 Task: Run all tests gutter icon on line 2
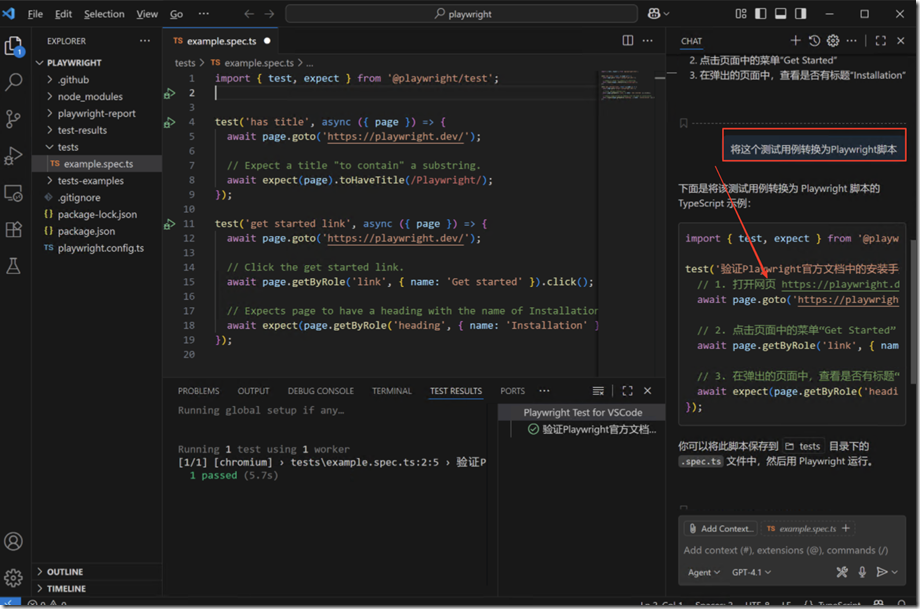click(x=170, y=93)
